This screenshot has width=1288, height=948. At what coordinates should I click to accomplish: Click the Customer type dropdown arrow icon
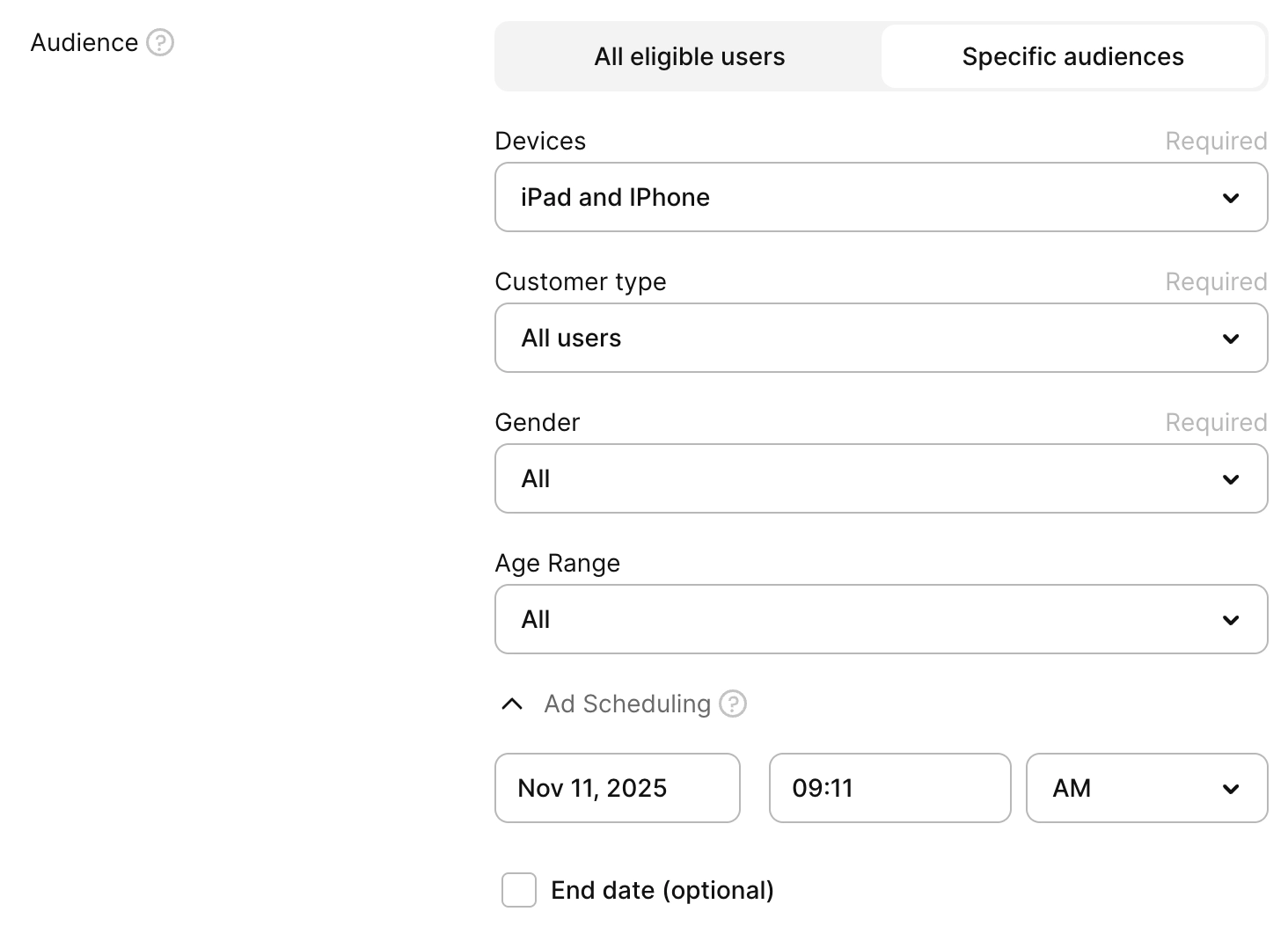coord(1231,339)
